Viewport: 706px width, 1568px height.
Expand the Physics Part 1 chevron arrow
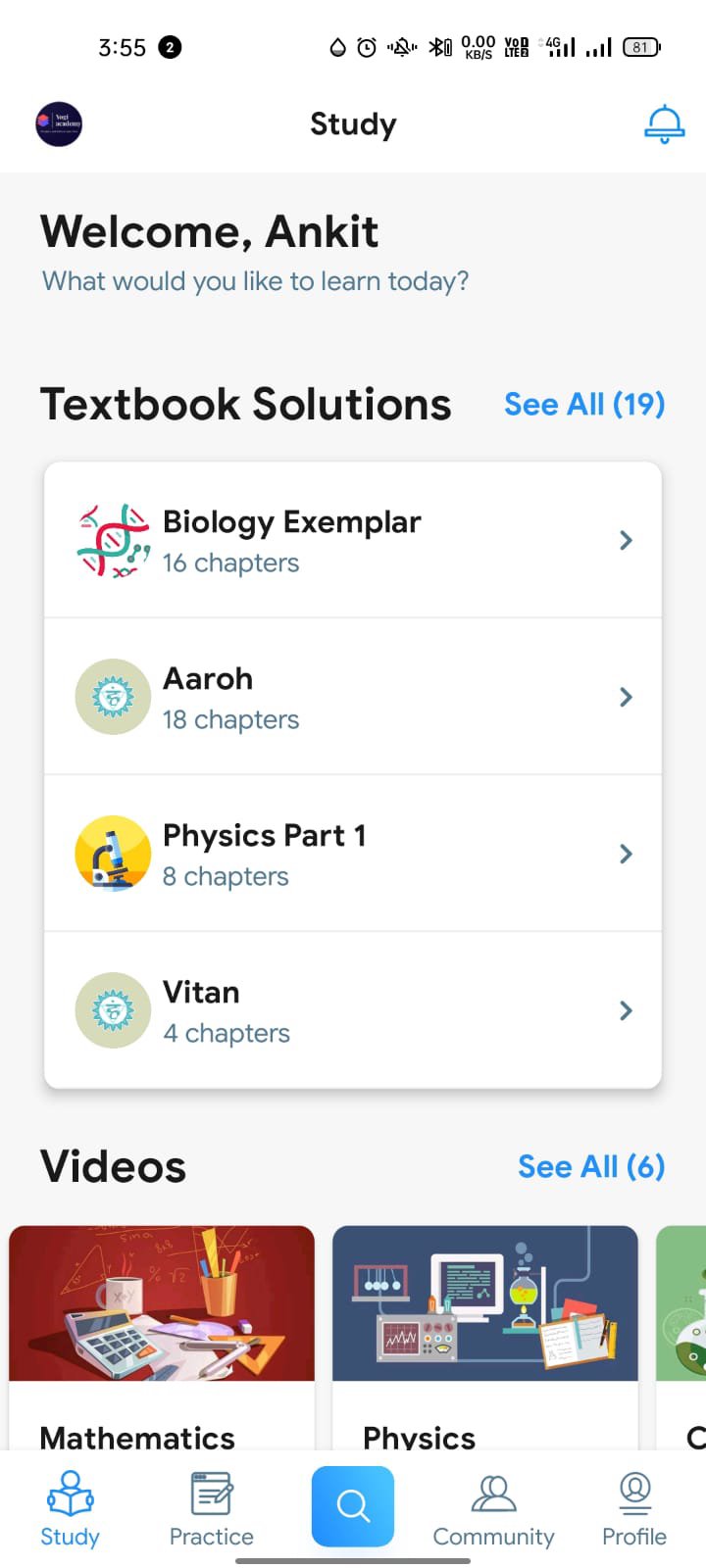(626, 854)
